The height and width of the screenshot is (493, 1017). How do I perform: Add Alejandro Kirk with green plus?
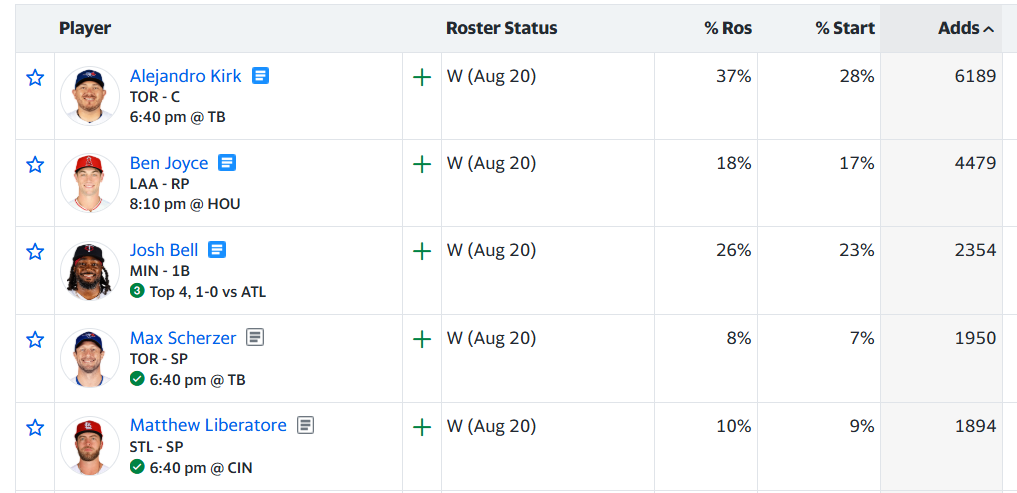coord(422,78)
